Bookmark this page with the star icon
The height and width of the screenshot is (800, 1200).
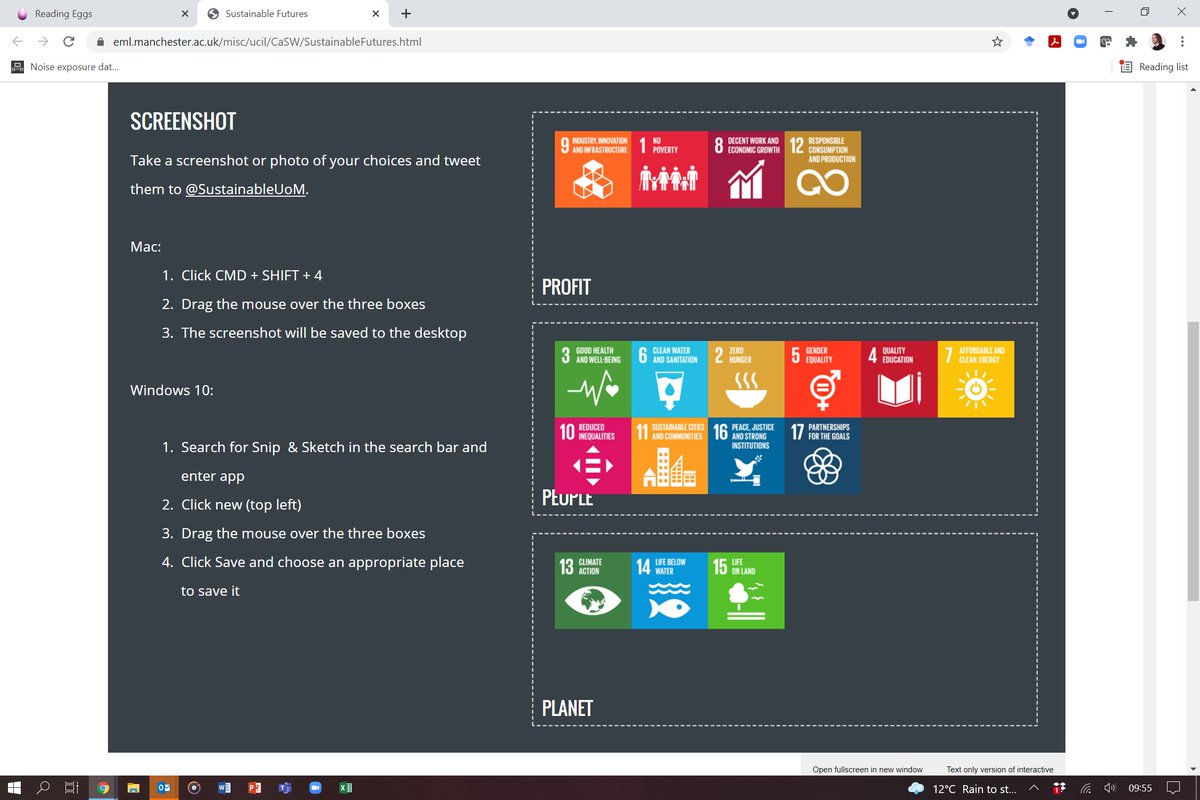(x=997, y=42)
